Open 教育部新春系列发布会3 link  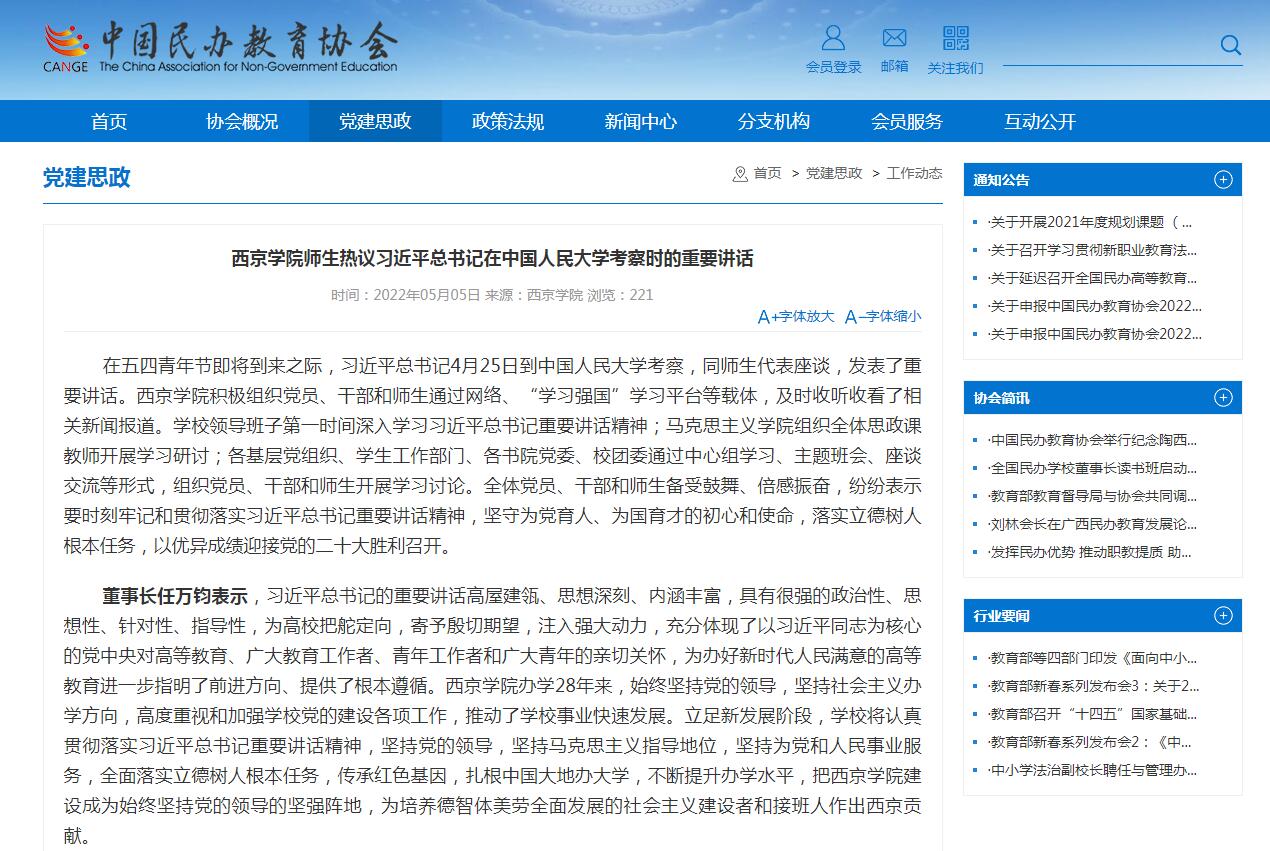coord(1094,686)
